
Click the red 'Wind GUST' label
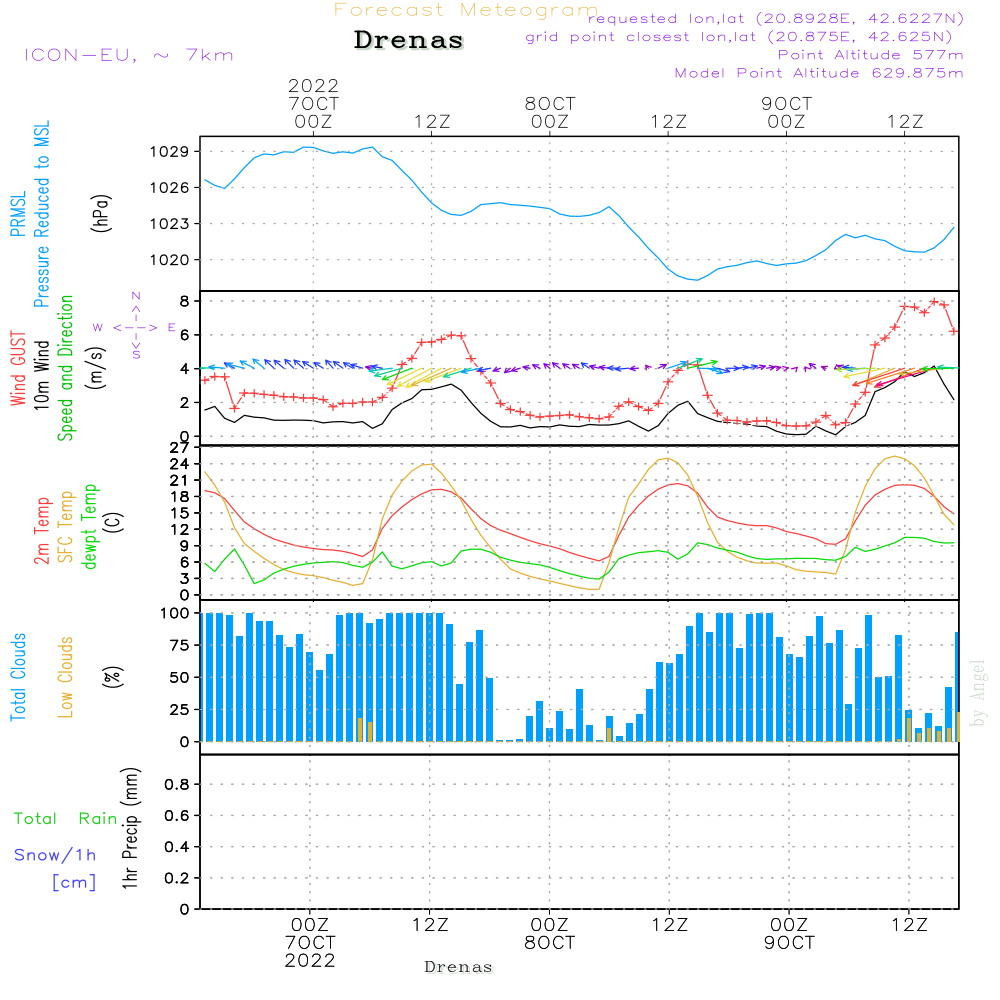[18, 368]
